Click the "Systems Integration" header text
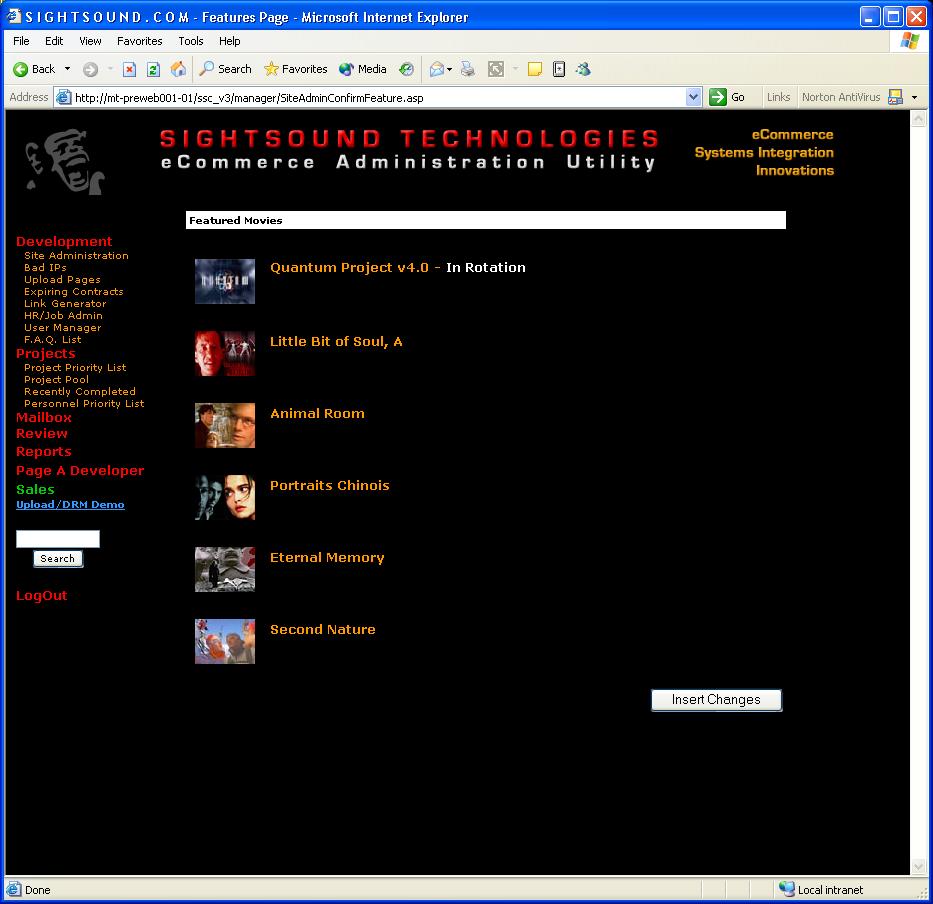This screenshot has width=933, height=904. (x=764, y=153)
